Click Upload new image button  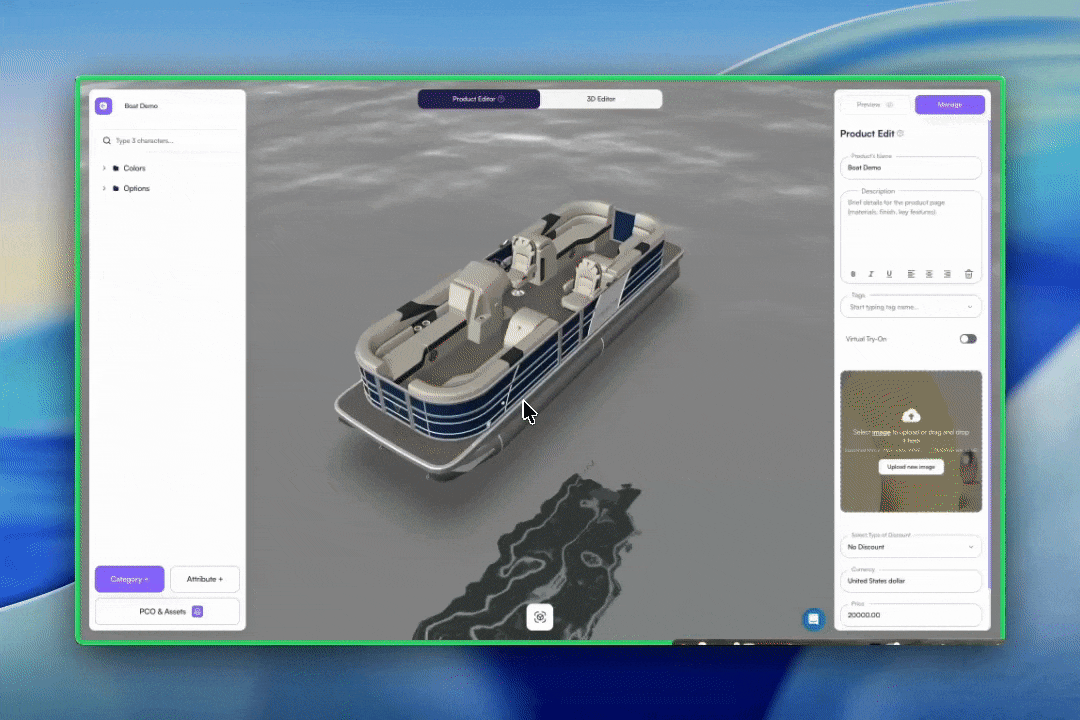911,467
